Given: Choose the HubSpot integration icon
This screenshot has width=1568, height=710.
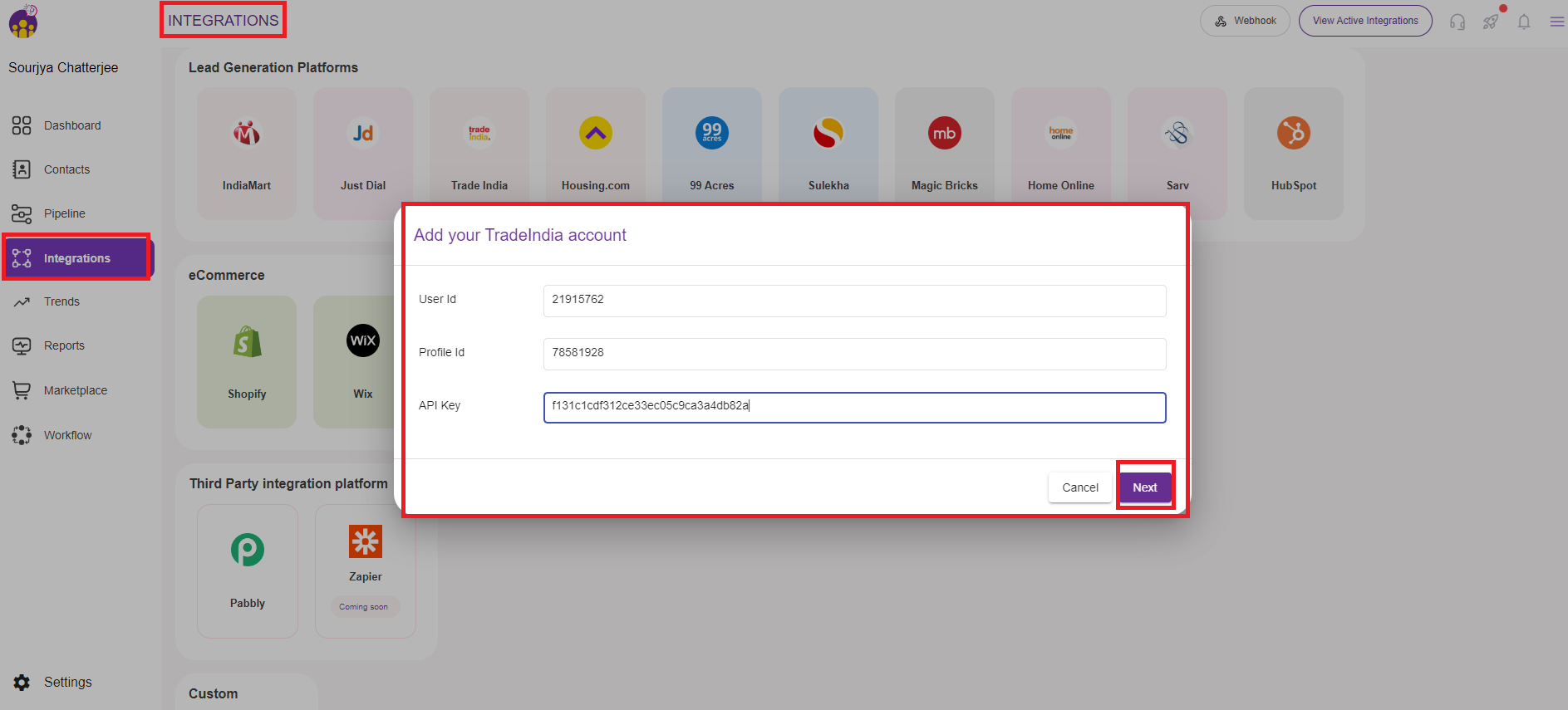Looking at the screenshot, I should [x=1293, y=134].
